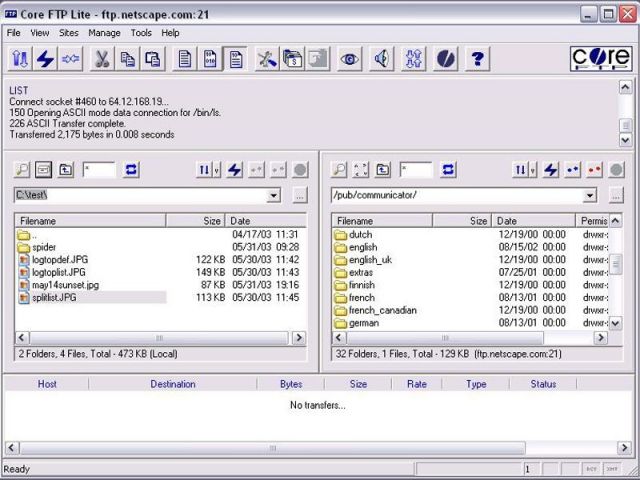640x480 pixels.
Task: Click local pane lightning quick-transfer icon
Action: 235,170
